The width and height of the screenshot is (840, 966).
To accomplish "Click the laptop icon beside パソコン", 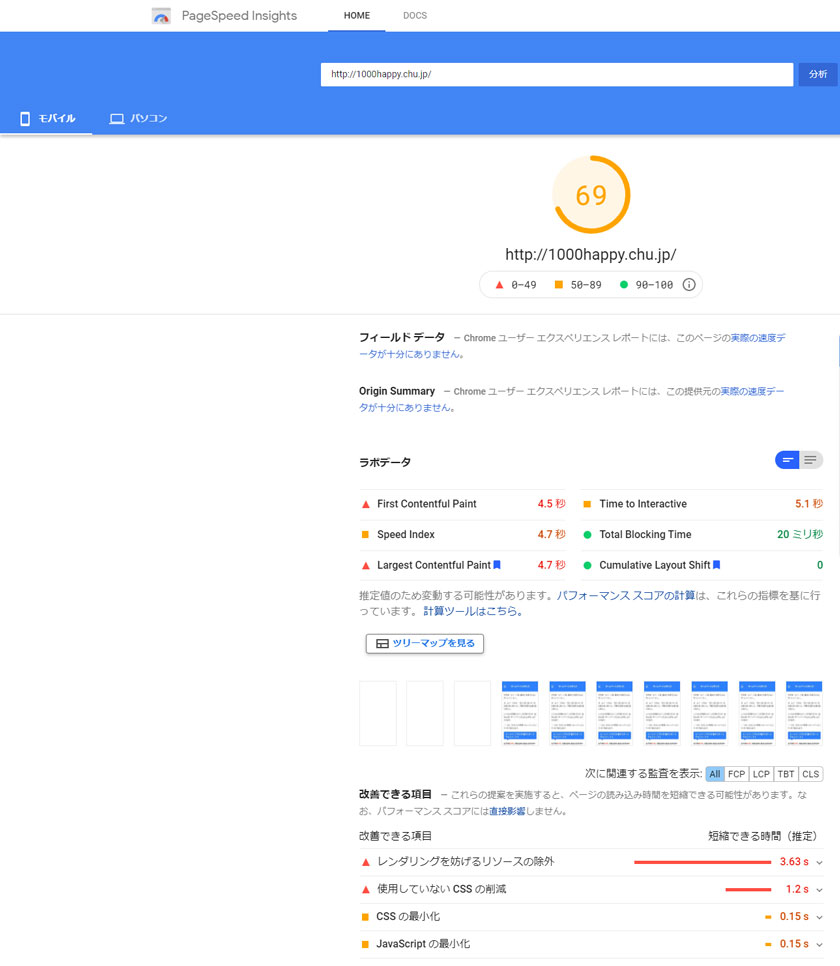I will pos(116,119).
